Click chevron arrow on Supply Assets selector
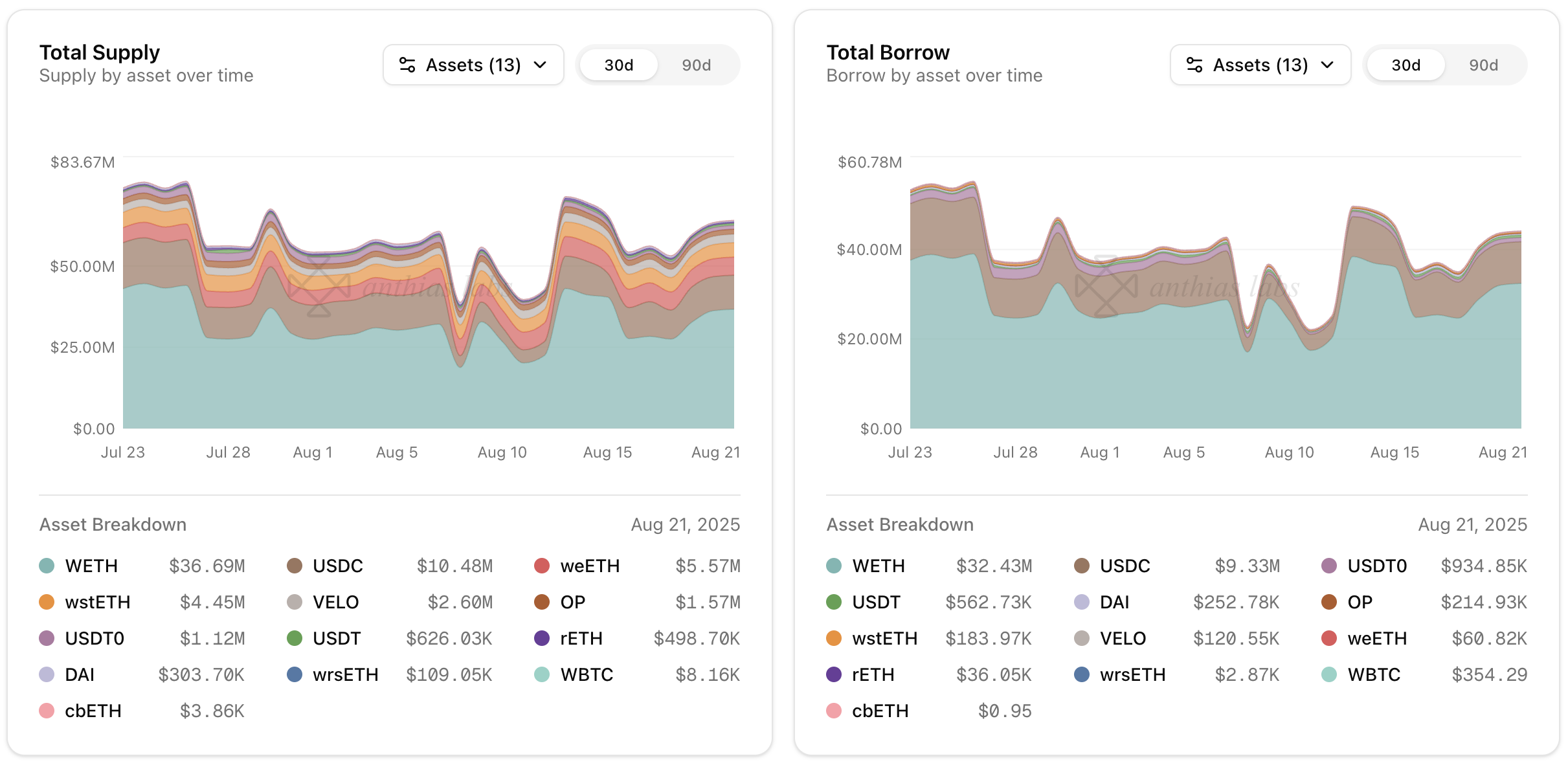 click(541, 65)
